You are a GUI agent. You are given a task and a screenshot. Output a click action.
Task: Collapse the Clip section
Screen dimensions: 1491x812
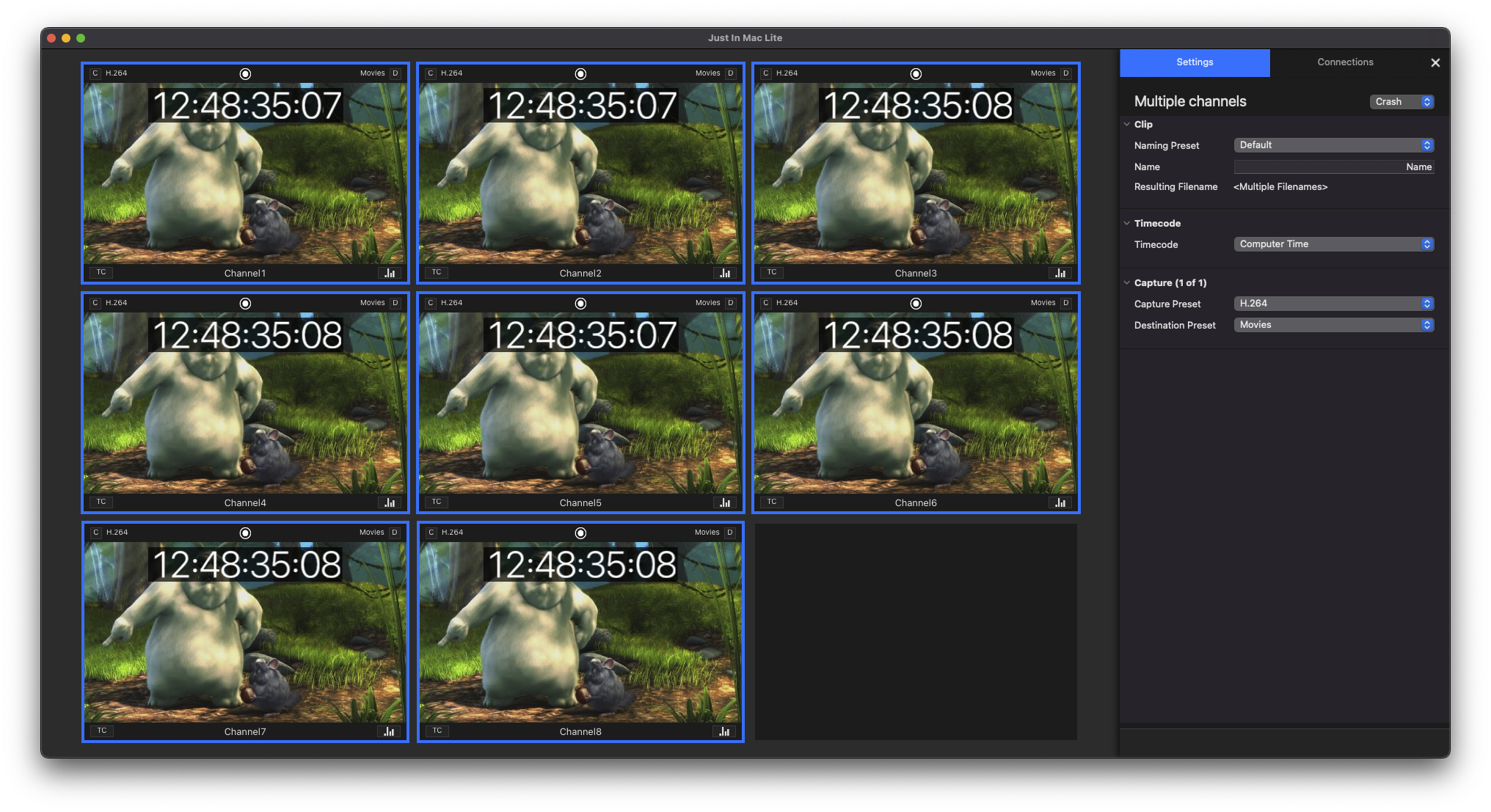pos(1127,125)
